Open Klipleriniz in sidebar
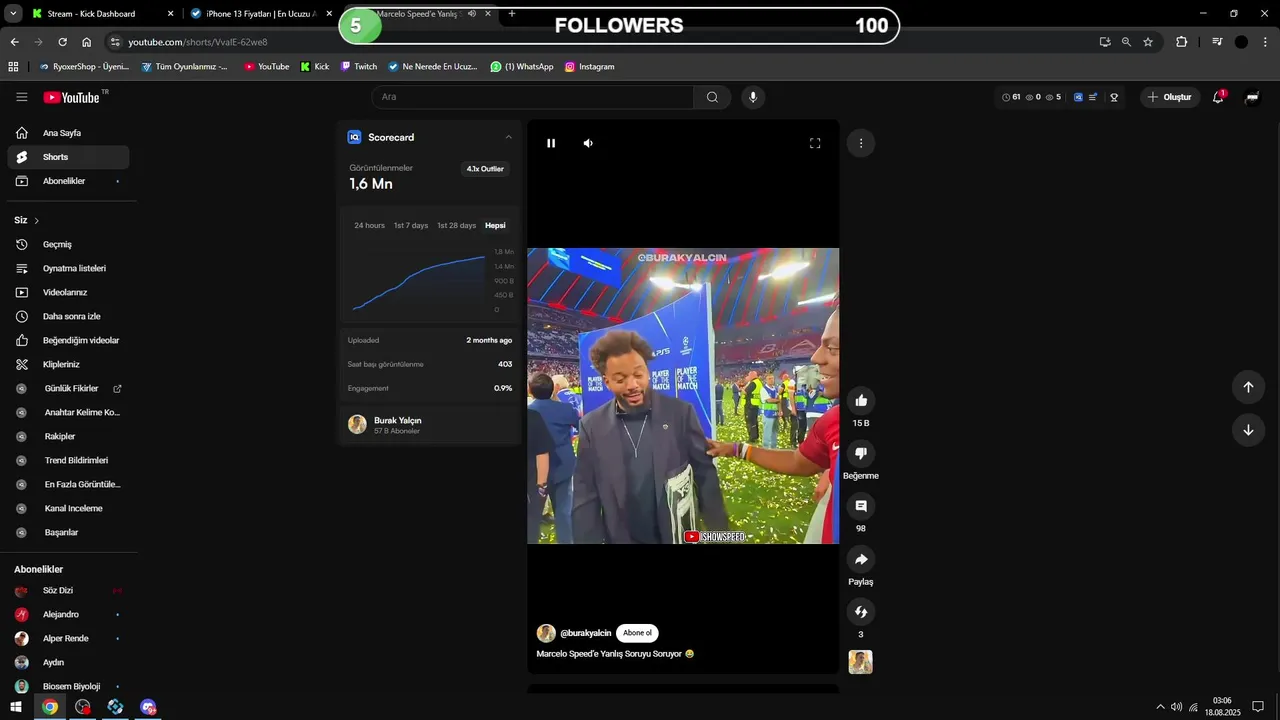Screen dimensions: 1280x720 coord(68,364)
